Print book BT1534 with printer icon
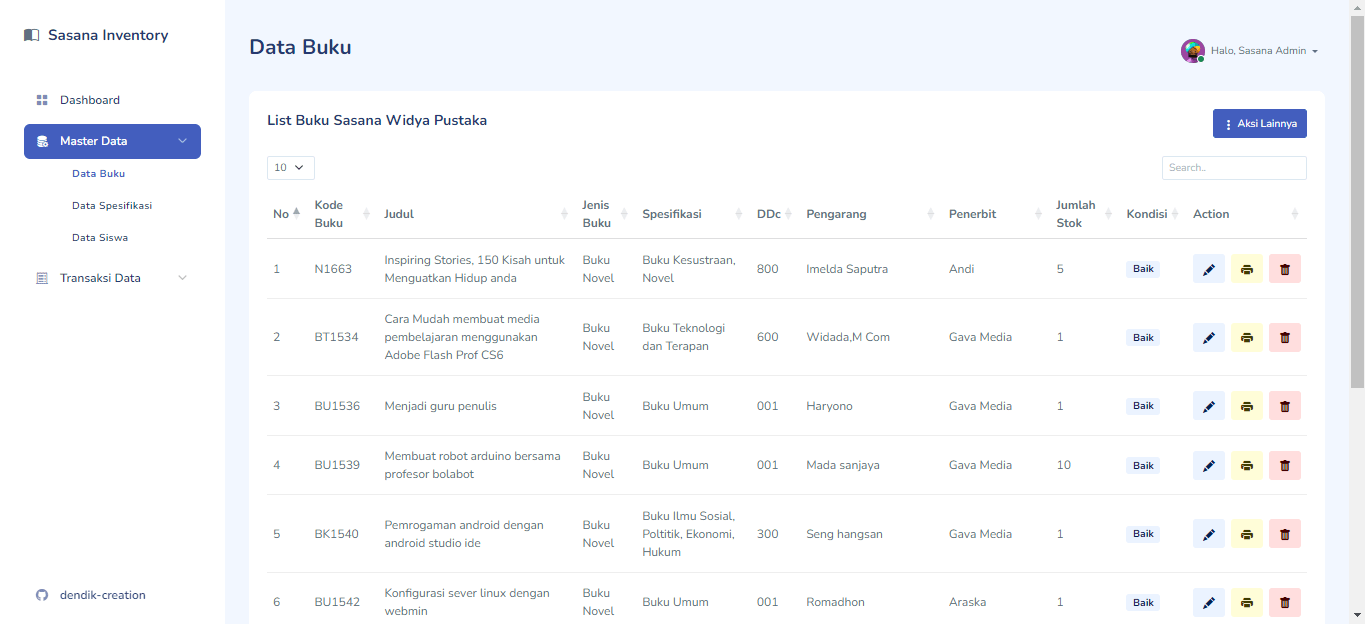This screenshot has width=1365, height=624. tap(1247, 337)
